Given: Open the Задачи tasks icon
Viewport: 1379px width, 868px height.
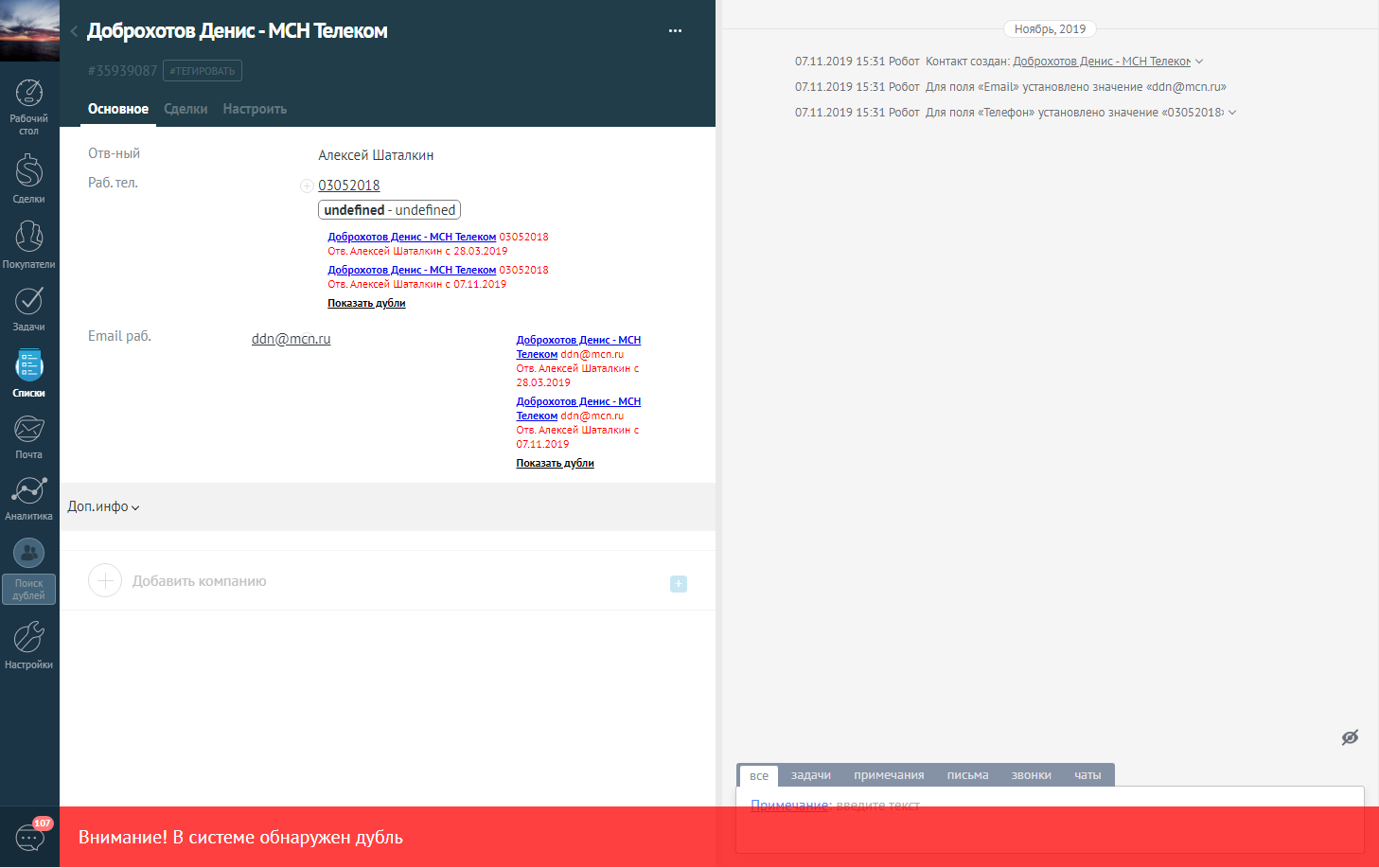Looking at the screenshot, I should tap(29, 309).
